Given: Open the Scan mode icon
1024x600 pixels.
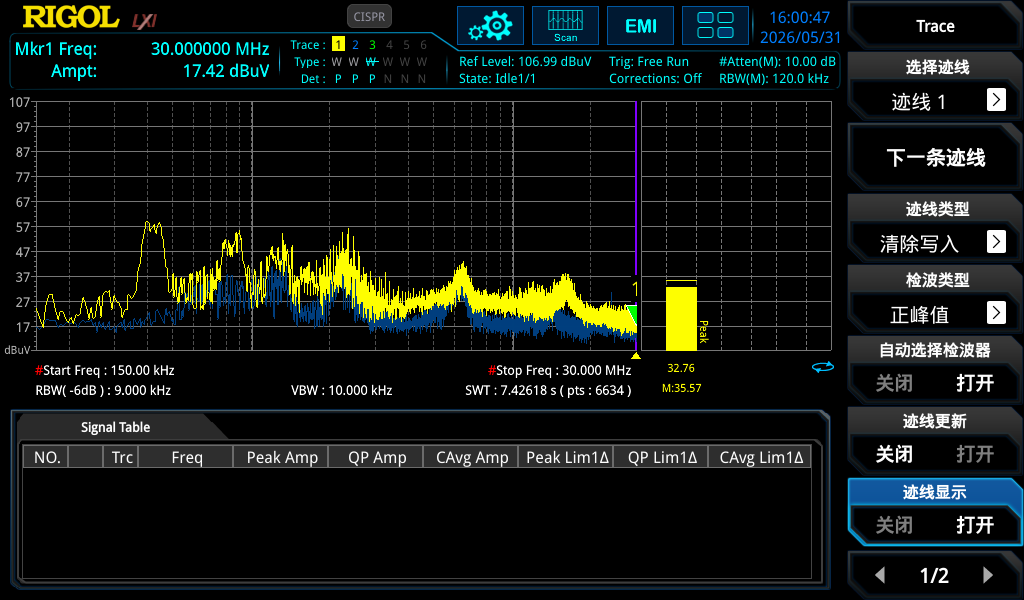Looking at the screenshot, I should pos(566,26).
